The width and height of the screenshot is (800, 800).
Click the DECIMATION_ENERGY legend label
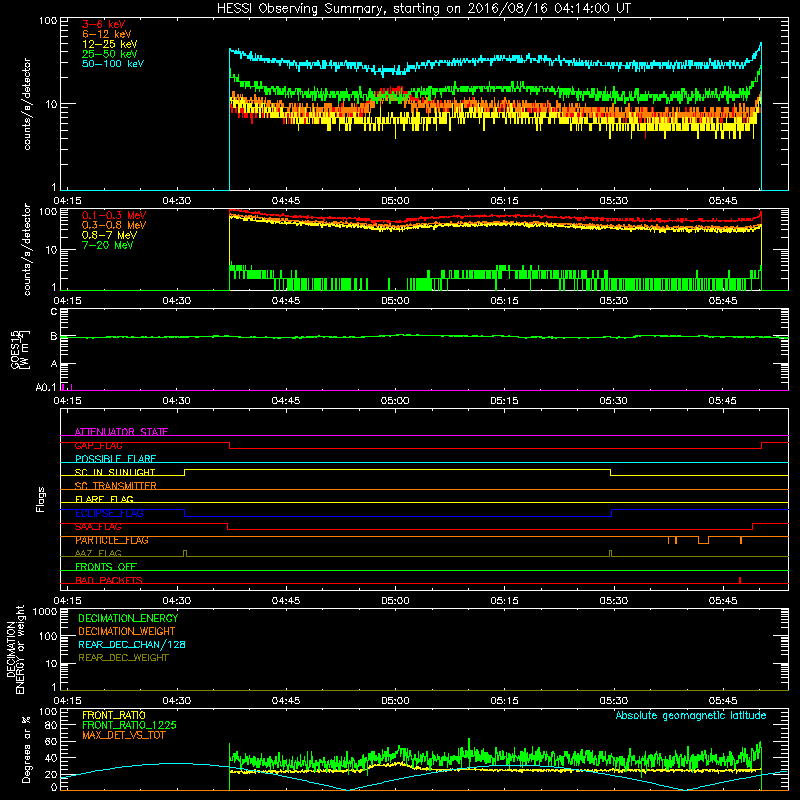click(128, 618)
